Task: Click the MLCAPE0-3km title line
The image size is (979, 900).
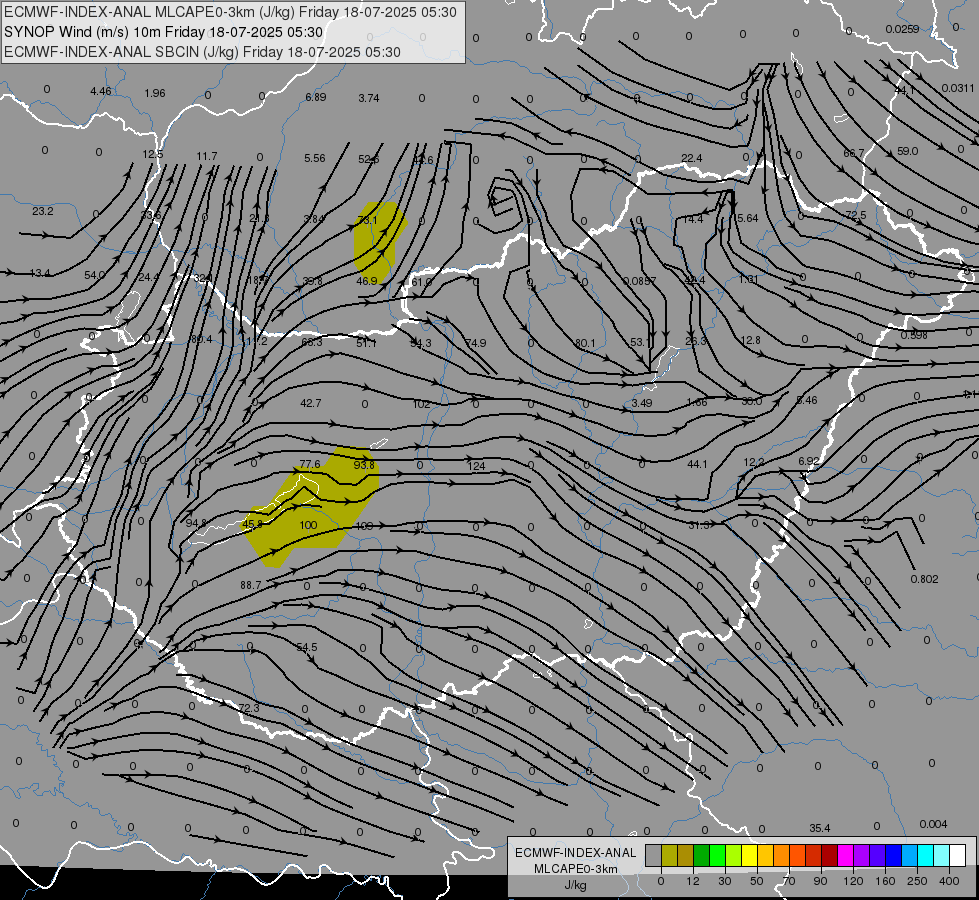Action: click(230, 12)
